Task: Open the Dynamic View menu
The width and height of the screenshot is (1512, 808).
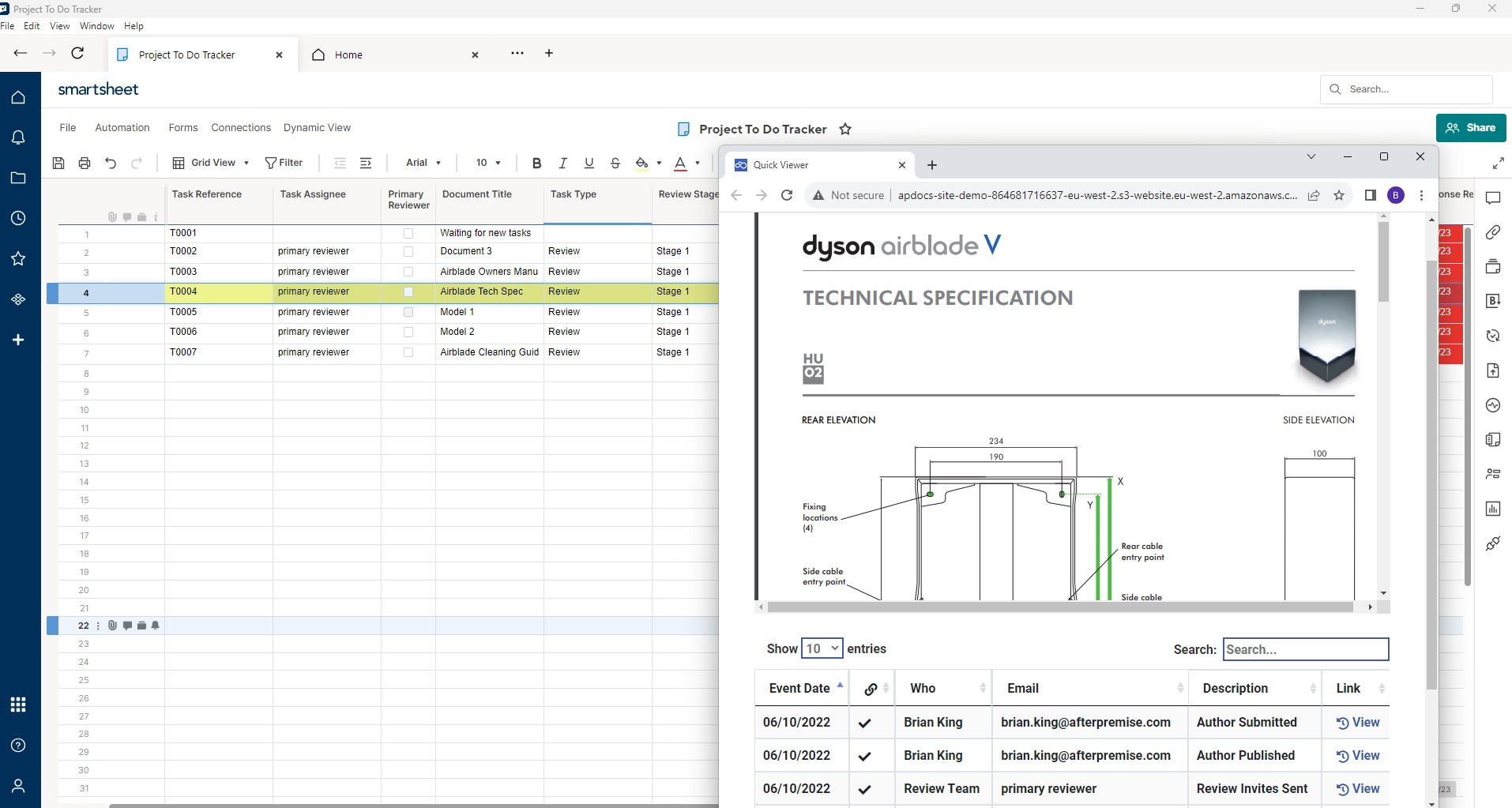Action: (x=317, y=127)
